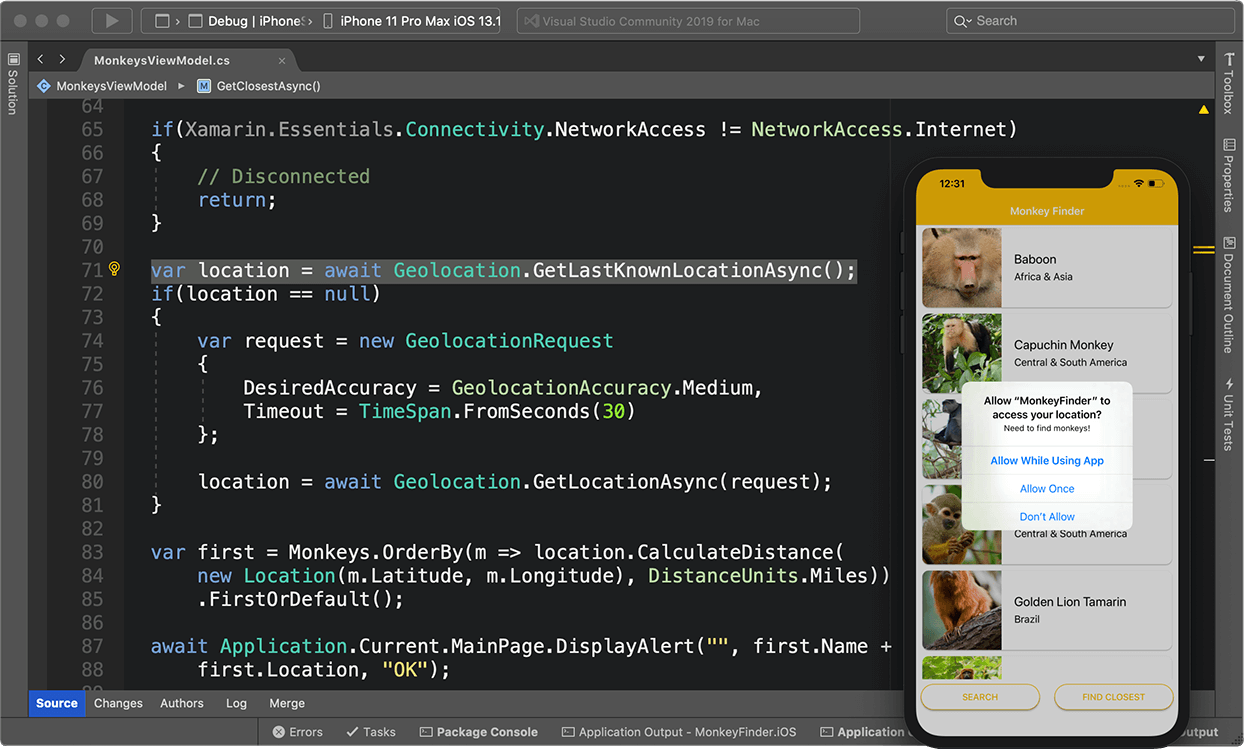The width and height of the screenshot is (1244, 749).
Task: Select the Baboon thumbnail in Monkey Finder
Action: tap(961, 268)
